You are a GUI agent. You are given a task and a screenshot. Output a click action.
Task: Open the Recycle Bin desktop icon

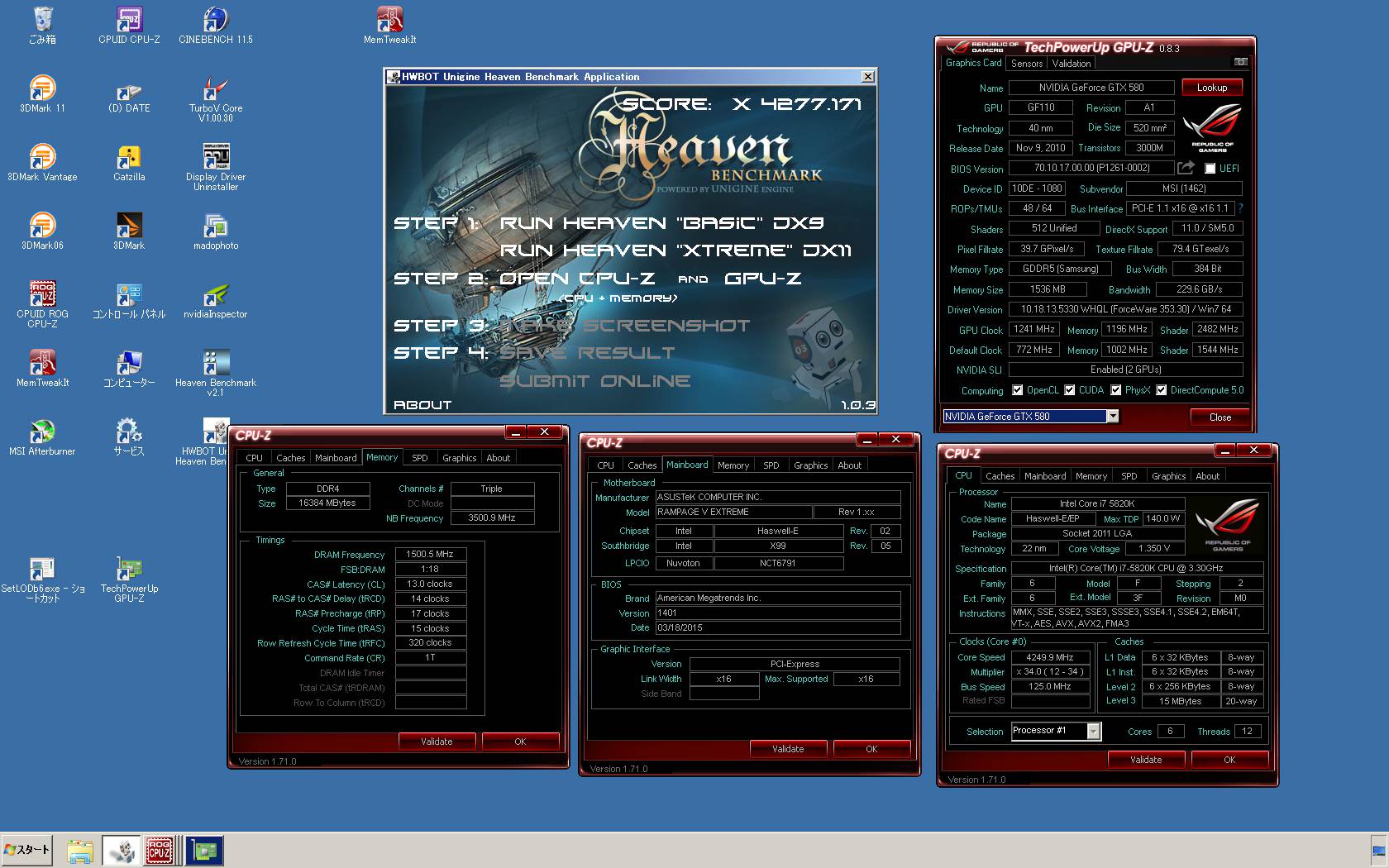[42, 25]
